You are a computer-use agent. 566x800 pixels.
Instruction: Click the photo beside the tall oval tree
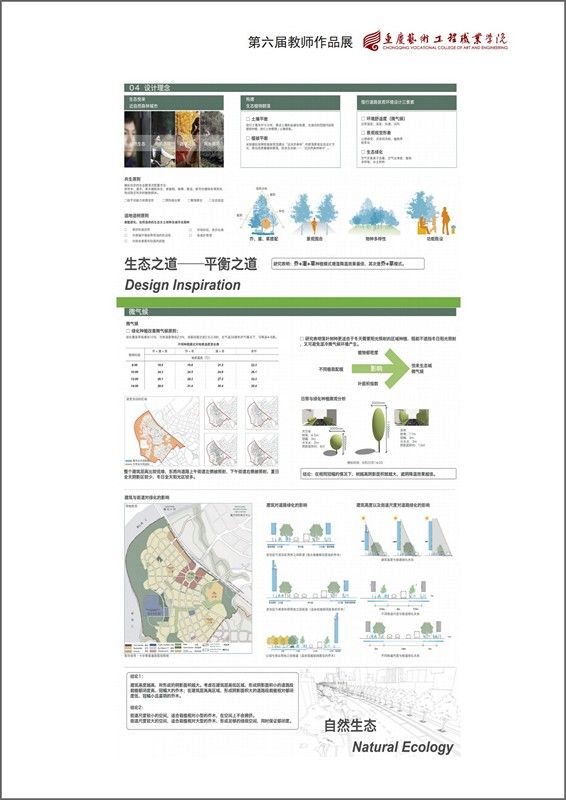[x=411, y=417]
